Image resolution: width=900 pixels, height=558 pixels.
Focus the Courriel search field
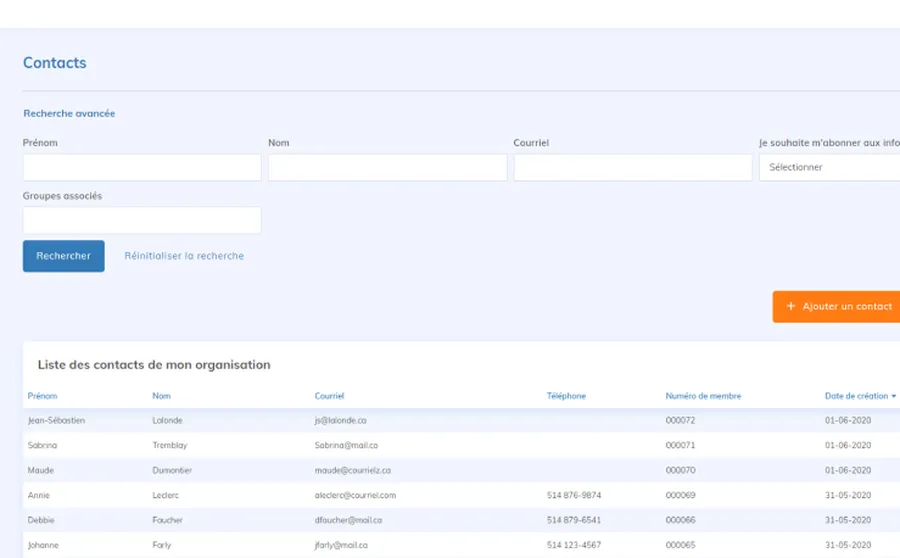pyautogui.click(x=632, y=167)
